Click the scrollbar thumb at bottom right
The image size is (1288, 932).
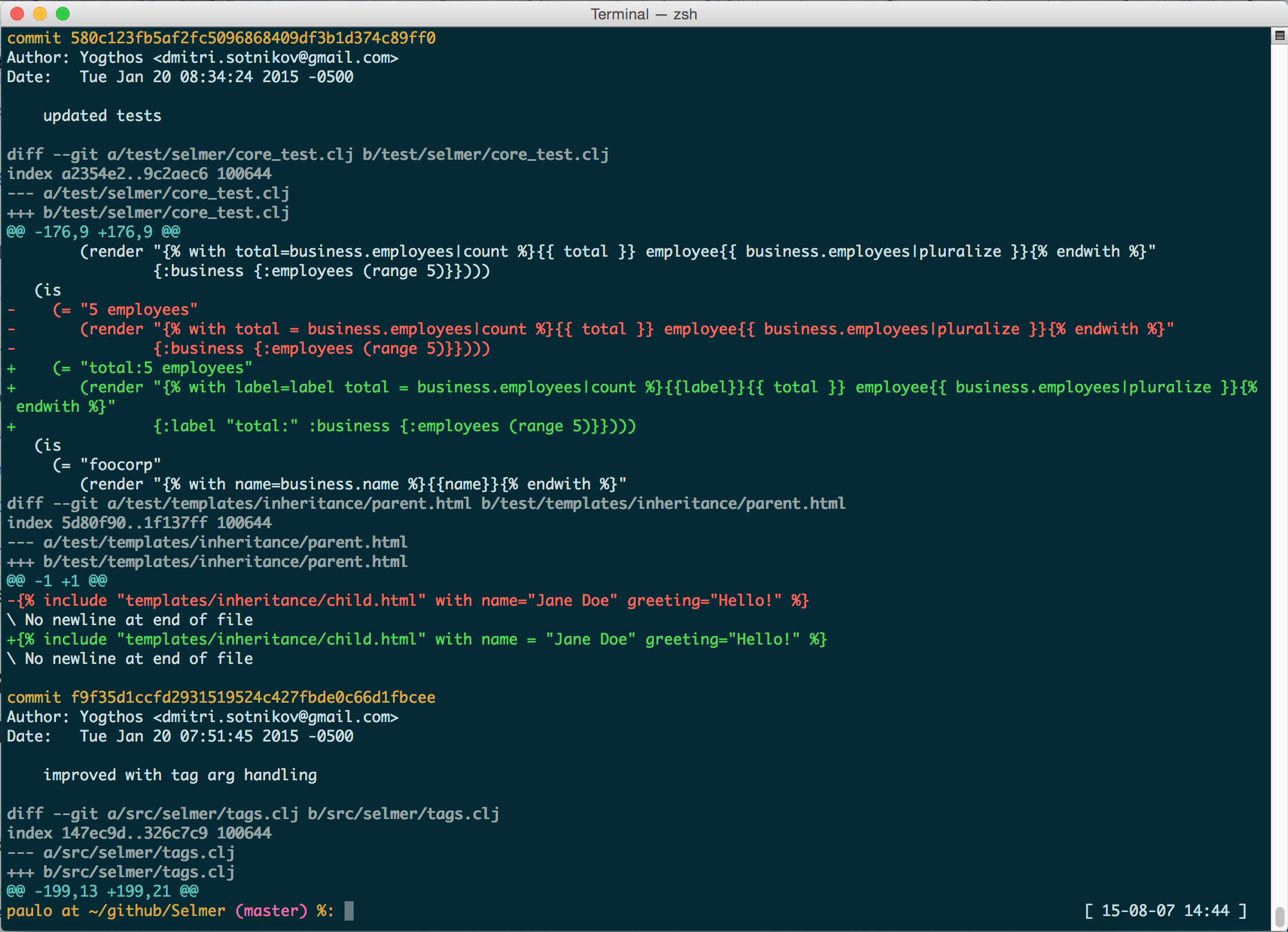(1279, 917)
